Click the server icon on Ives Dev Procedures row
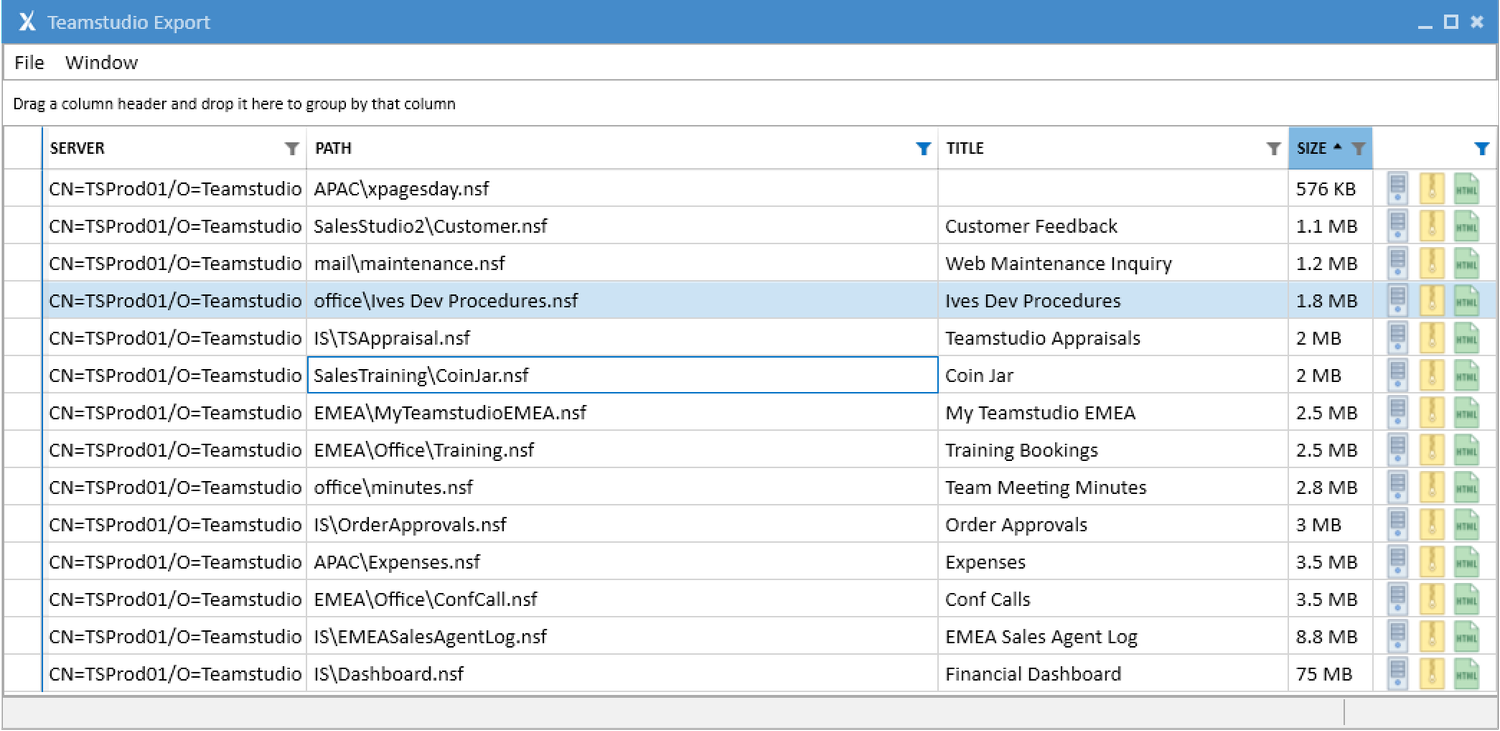Image resolution: width=1500 pixels, height=731 pixels. click(1396, 300)
